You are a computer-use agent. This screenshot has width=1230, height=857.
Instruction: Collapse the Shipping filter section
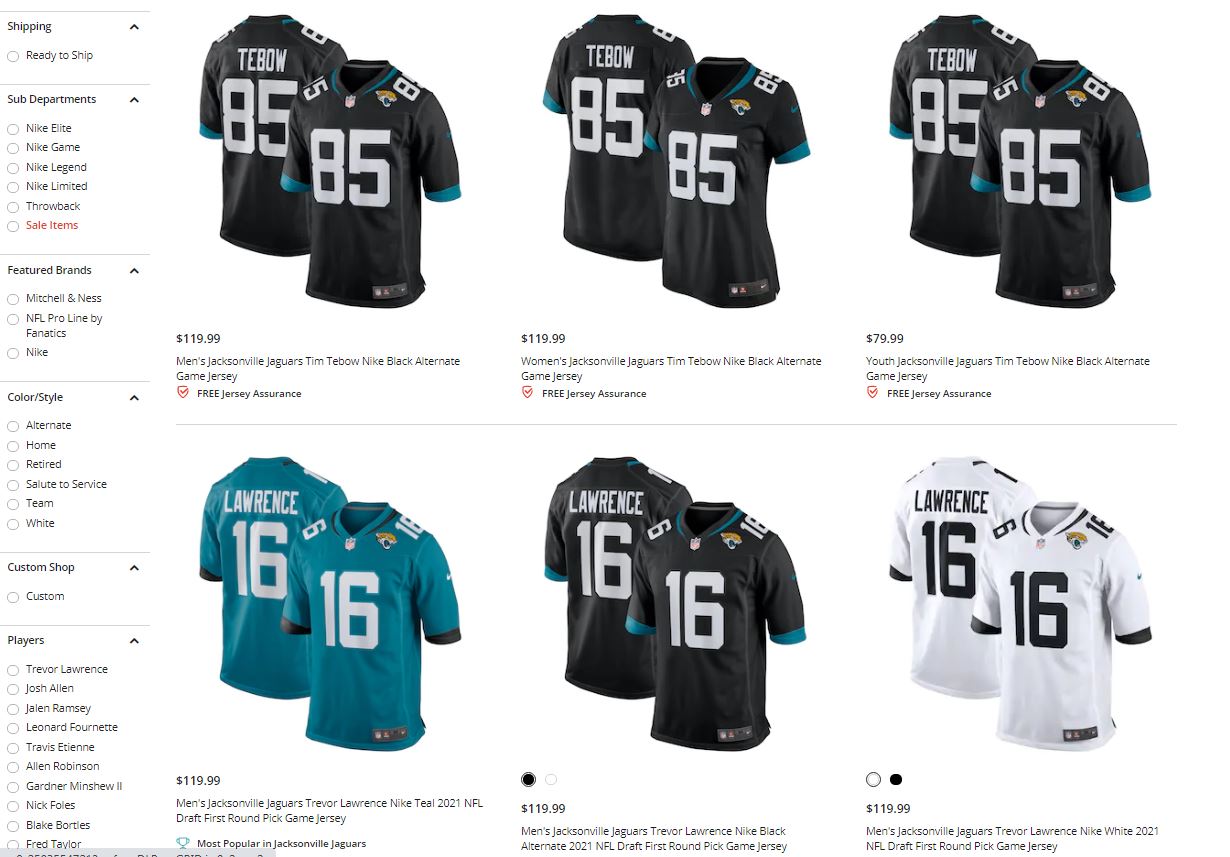(x=135, y=27)
